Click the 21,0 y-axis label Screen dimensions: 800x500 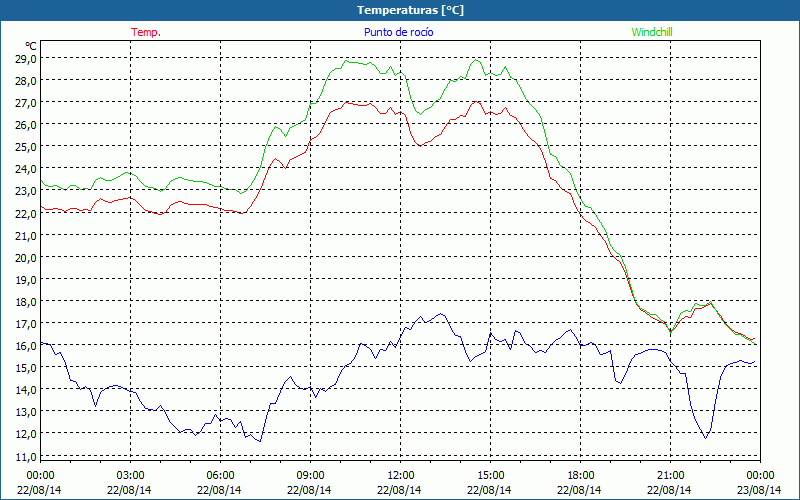point(26,235)
